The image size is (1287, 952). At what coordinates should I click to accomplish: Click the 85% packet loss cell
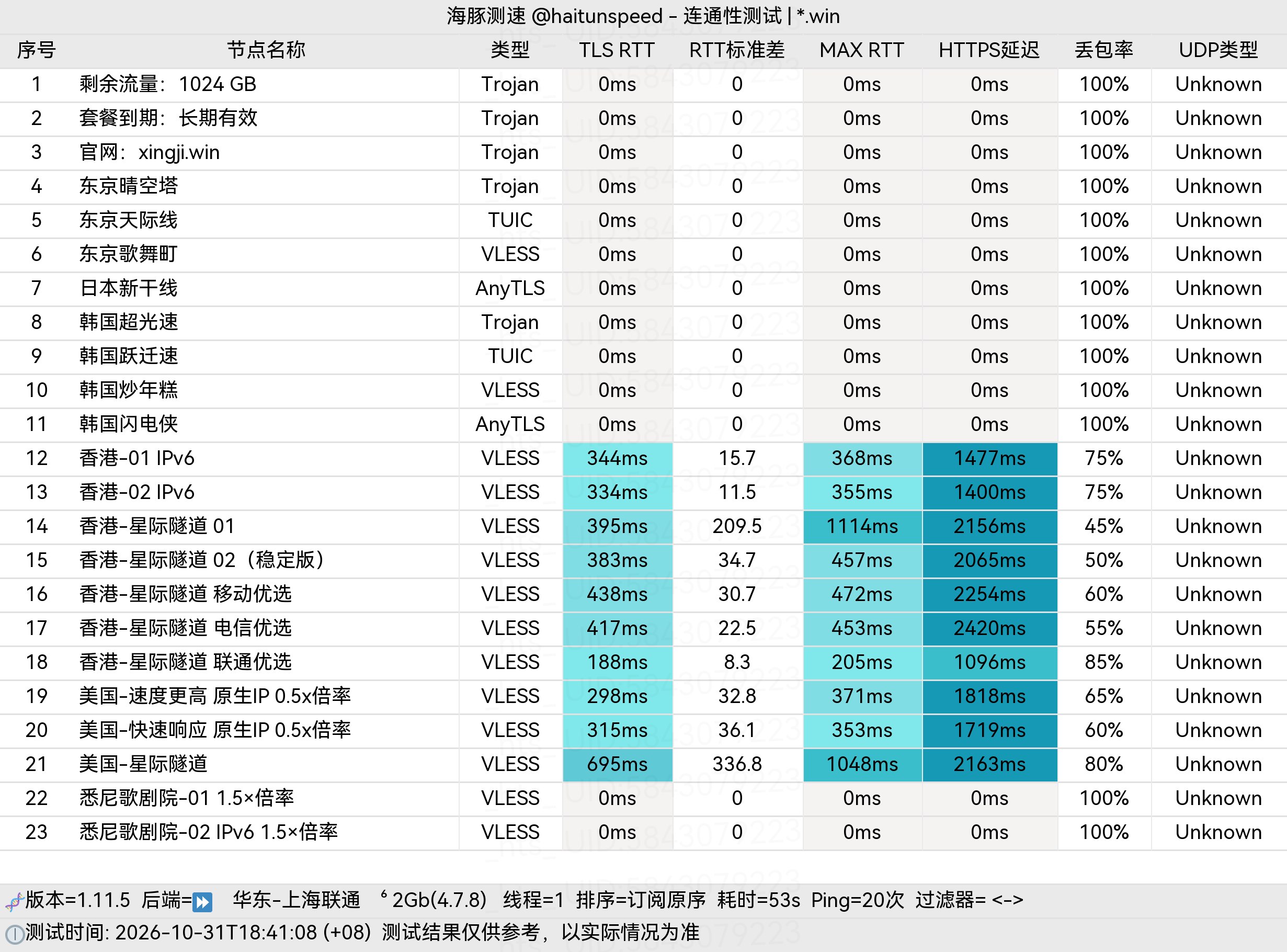(x=1104, y=663)
